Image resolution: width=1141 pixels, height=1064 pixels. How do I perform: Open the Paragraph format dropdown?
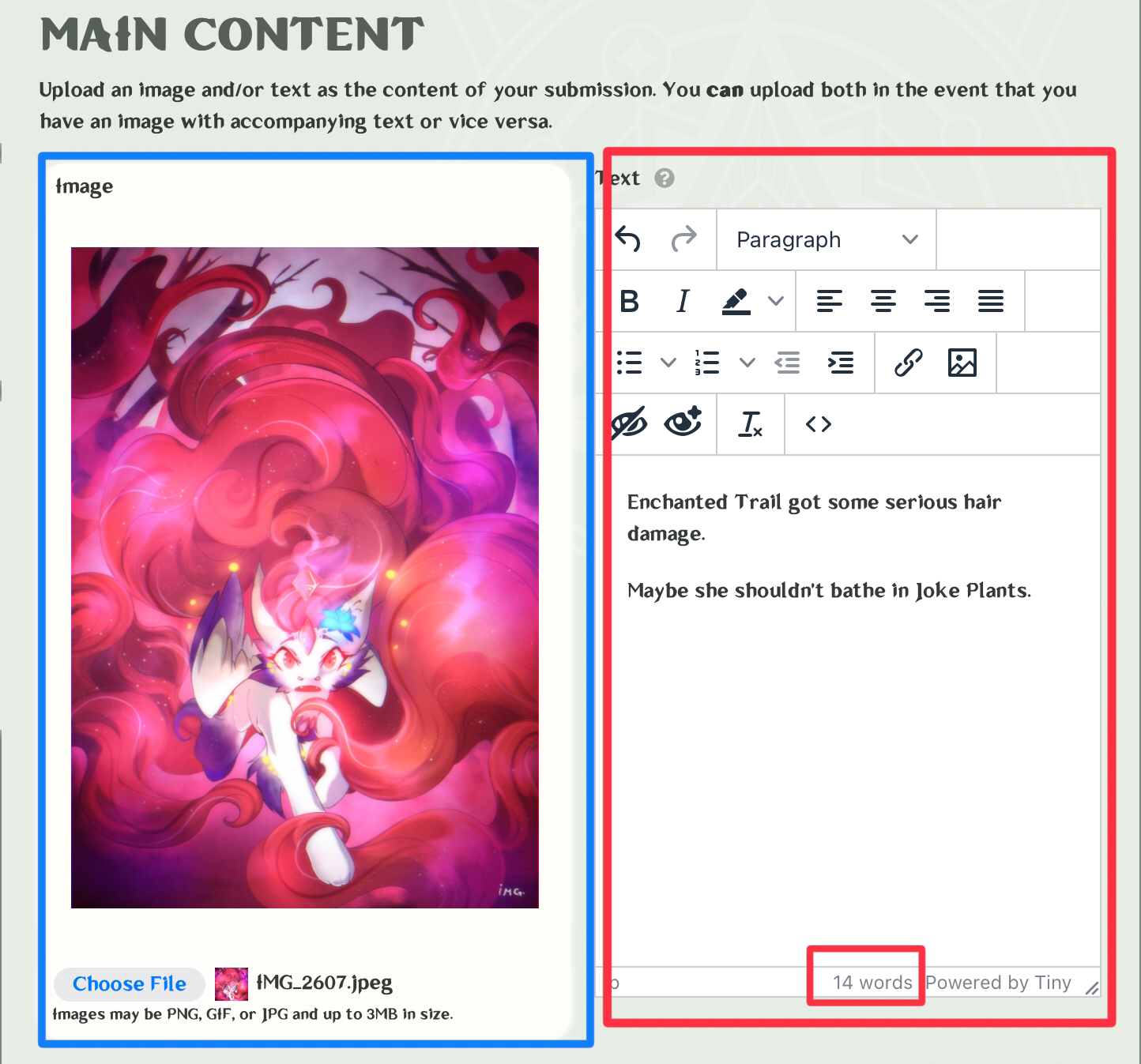(x=826, y=239)
